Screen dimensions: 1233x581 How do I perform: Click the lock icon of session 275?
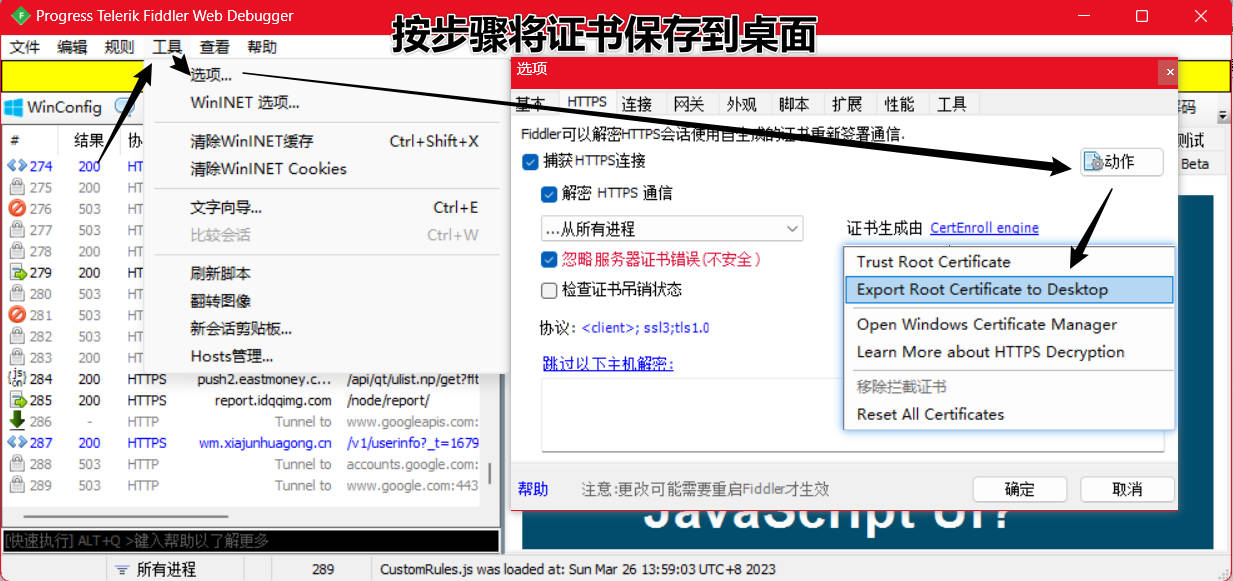click(17, 187)
